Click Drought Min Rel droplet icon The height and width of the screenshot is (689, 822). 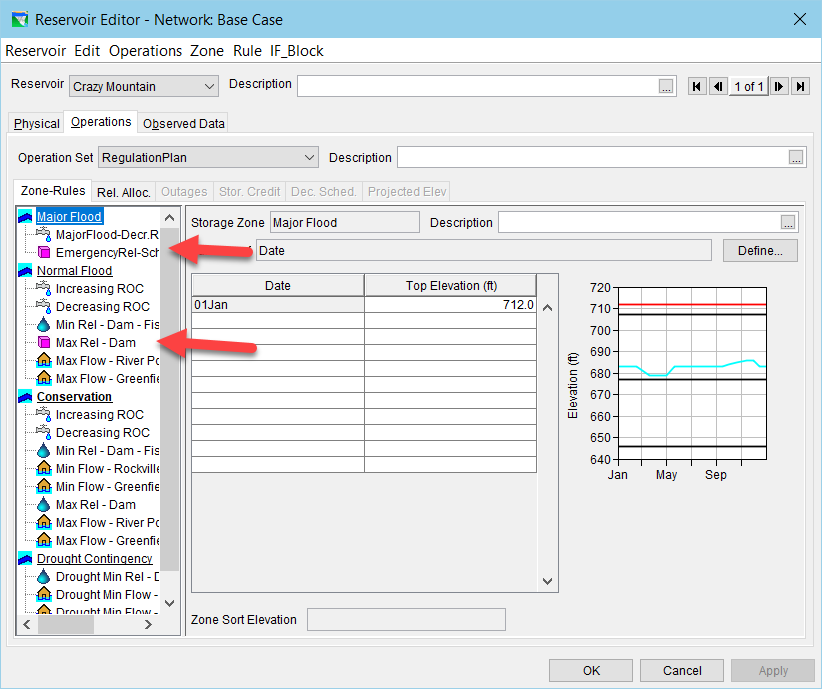(x=44, y=576)
